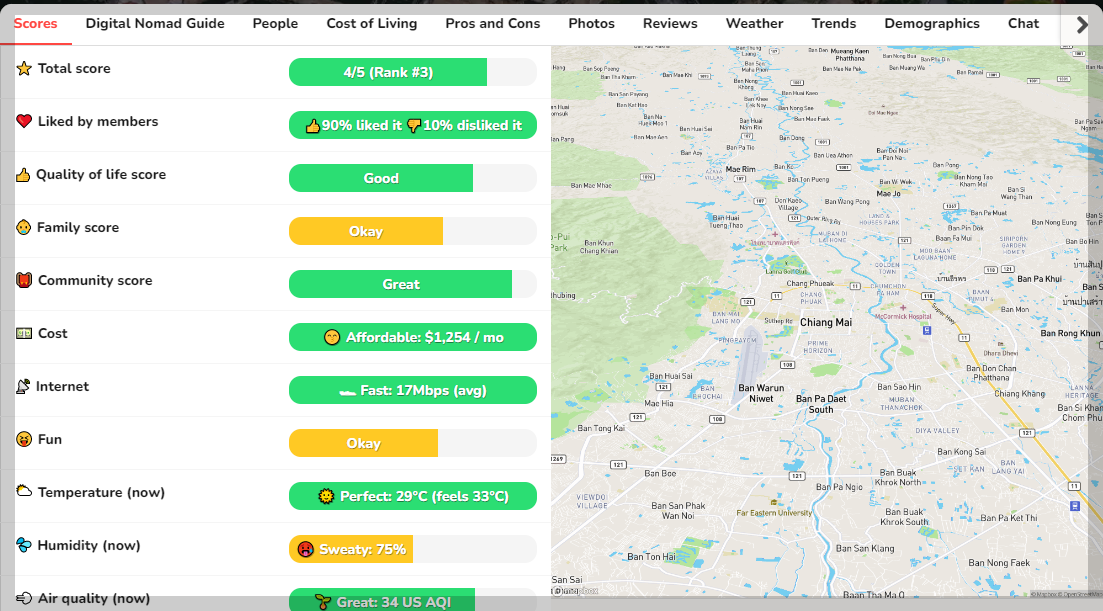This screenshot has height=611, width=1103.
Task: Click the Total score label text
Action: tap(74, 68)
